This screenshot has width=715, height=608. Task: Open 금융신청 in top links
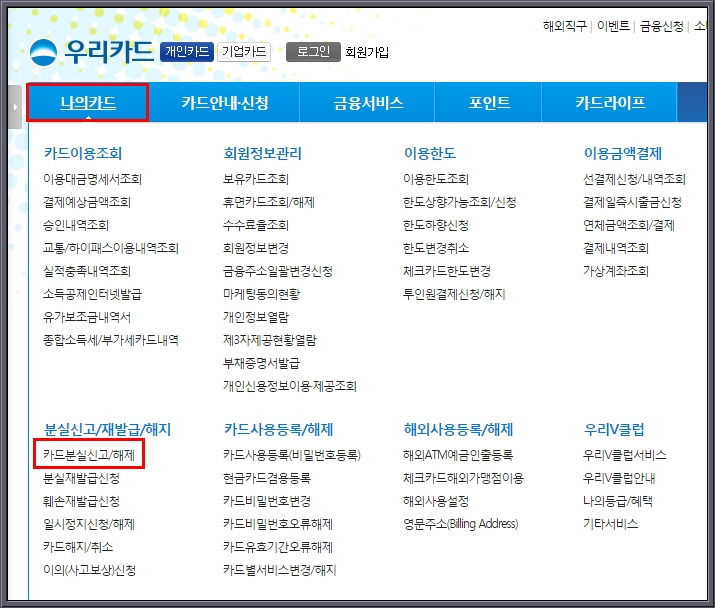click(662, 26)
